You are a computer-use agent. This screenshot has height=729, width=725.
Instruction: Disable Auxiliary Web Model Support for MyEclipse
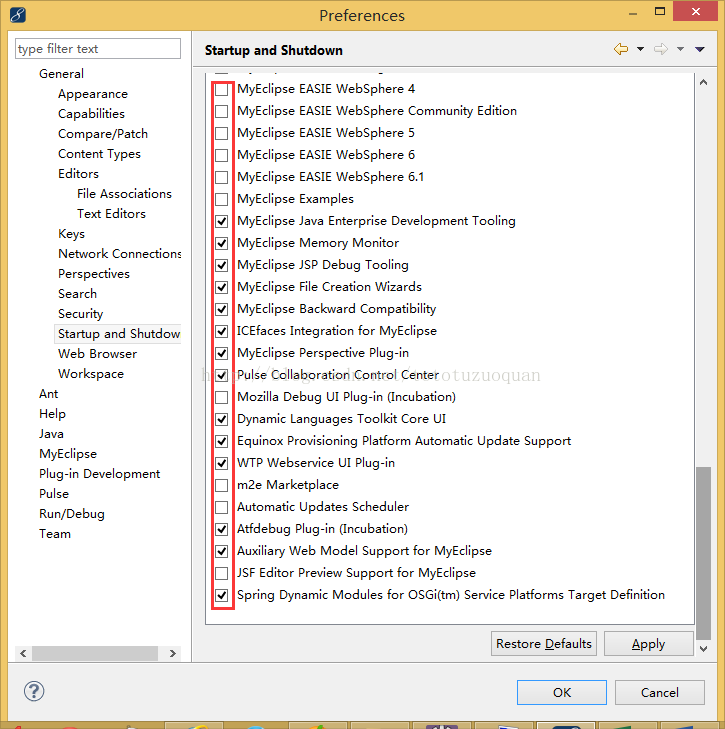pos(222,551)
